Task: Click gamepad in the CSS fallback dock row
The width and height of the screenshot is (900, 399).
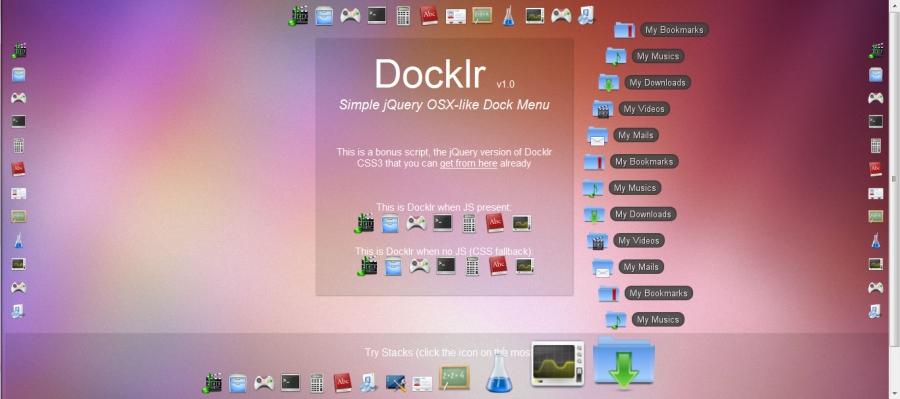Action: [x=420, y=266]
